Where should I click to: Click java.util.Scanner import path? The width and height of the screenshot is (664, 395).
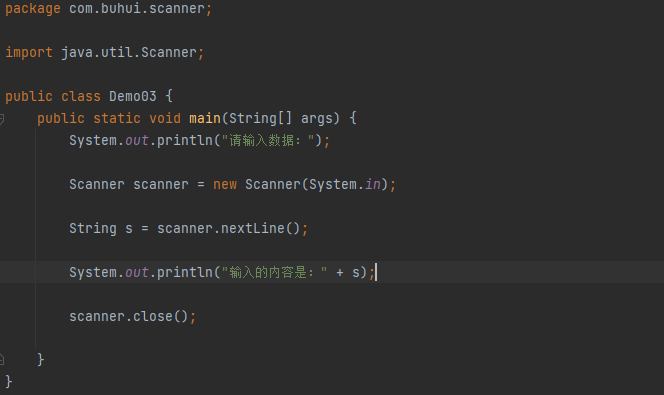[x=129, y=52]
